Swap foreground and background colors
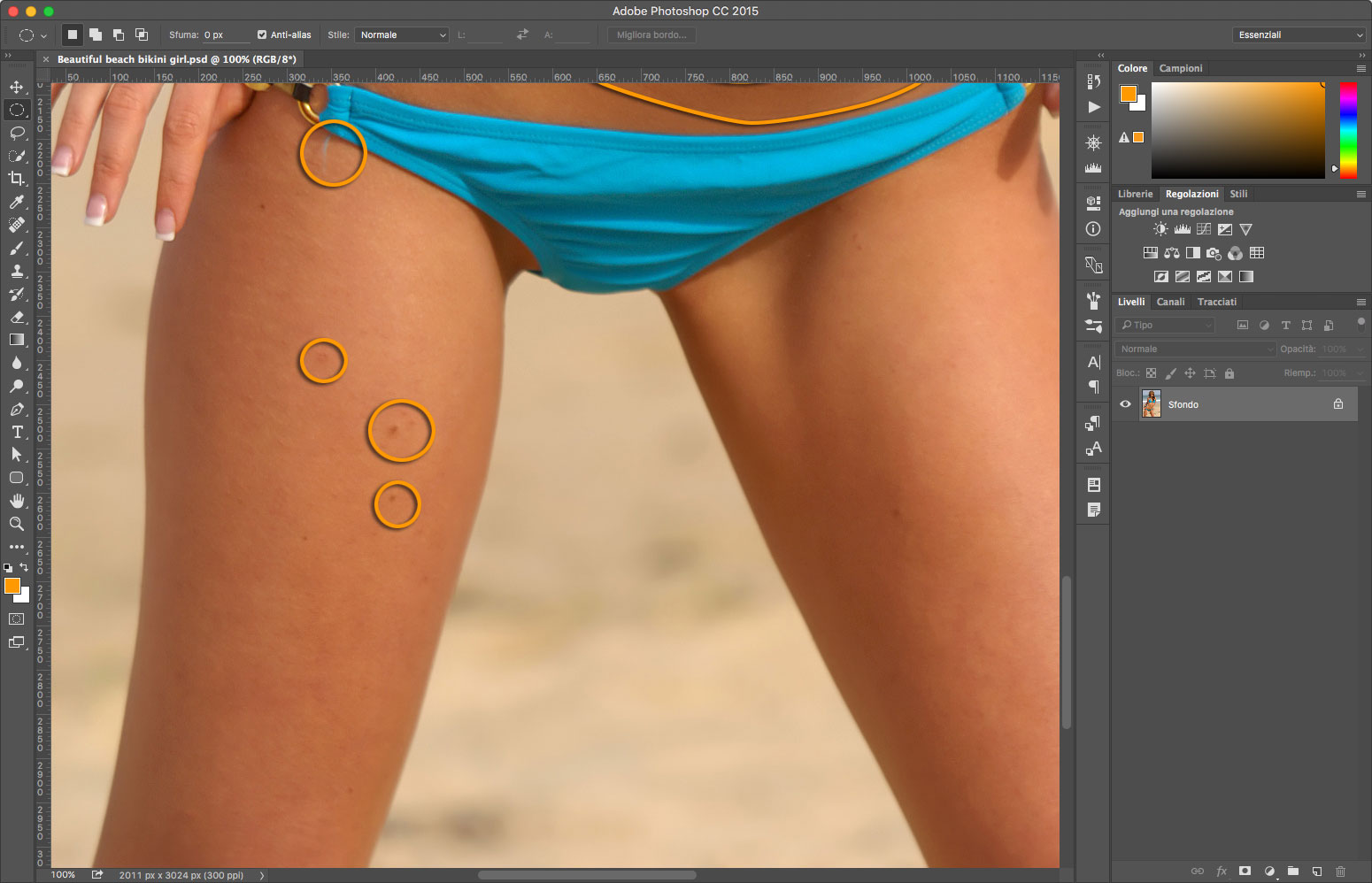Viewport: 1372px width, 883px height. 24,567
